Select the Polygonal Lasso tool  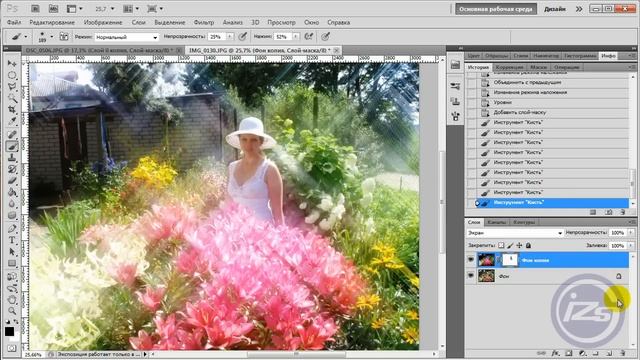(x=12, y=87)
